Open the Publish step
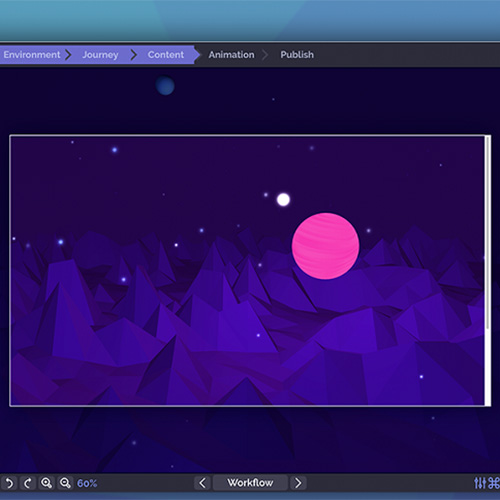The image size is (500, 500). [x=297, y=55]
